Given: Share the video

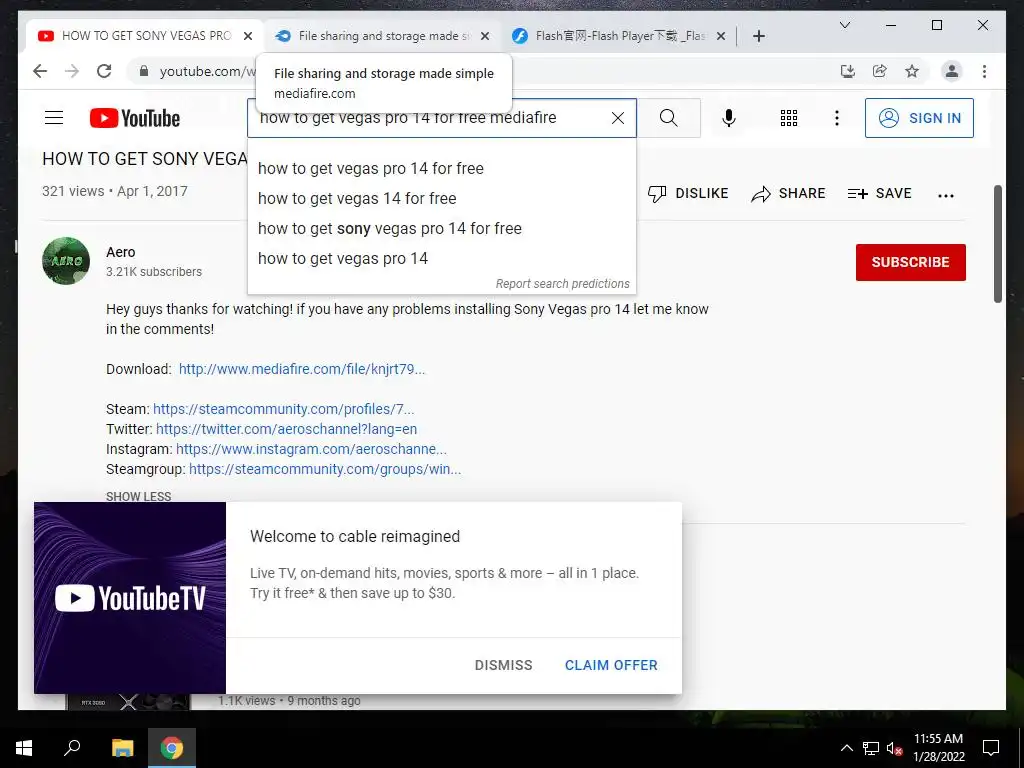Looking at the screenshot, I should click(x=788, y=193).
